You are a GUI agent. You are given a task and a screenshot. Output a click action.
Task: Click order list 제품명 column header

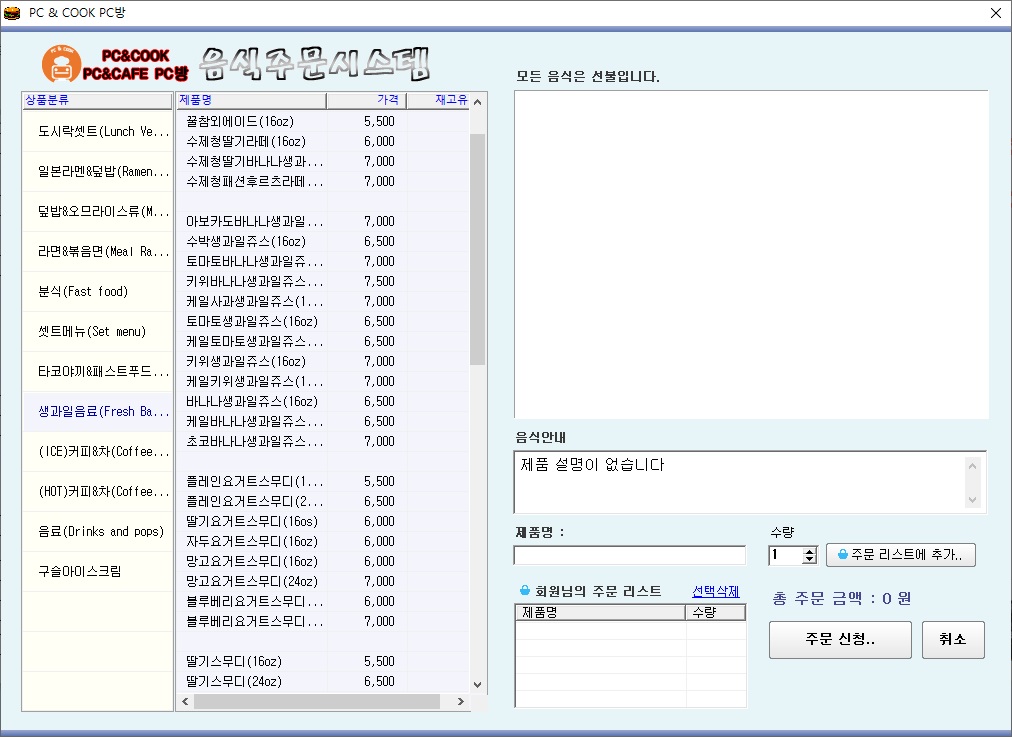(600, 612)
